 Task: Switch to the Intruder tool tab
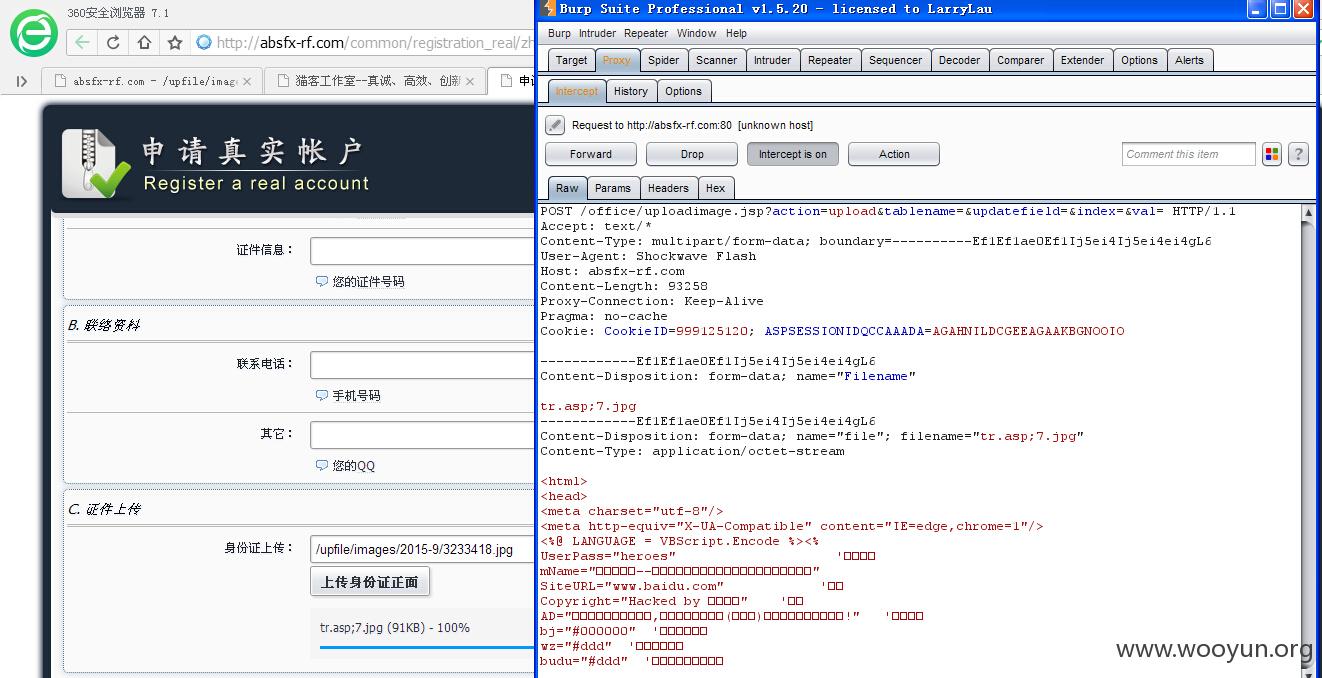point(772,60)
